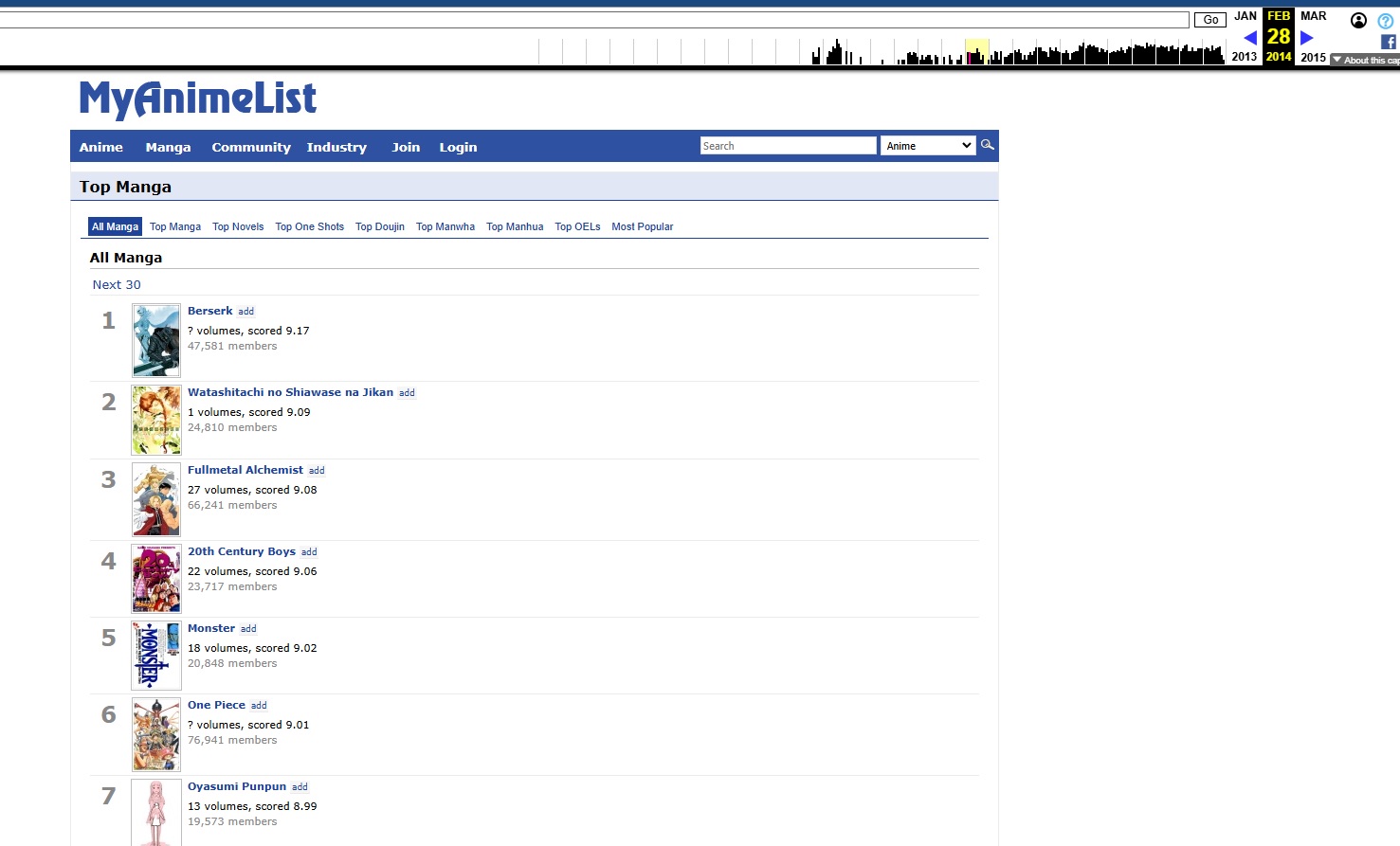Click the Fullmetal Alchemist cover thumbnail

pyautogui.click(x=156, y=499)
